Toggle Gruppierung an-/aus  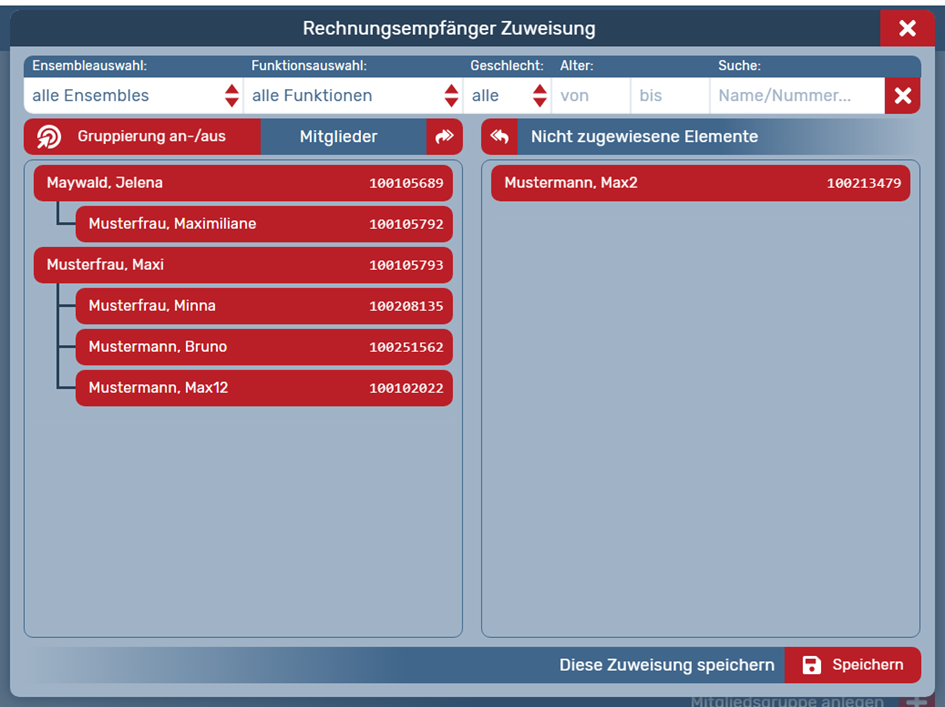click(x=151, y=137)
